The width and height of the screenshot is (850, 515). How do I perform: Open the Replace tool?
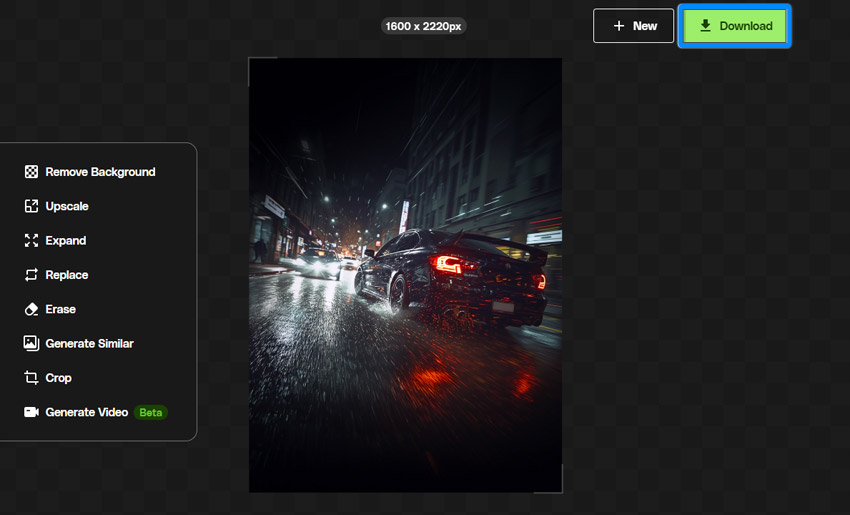67,275
